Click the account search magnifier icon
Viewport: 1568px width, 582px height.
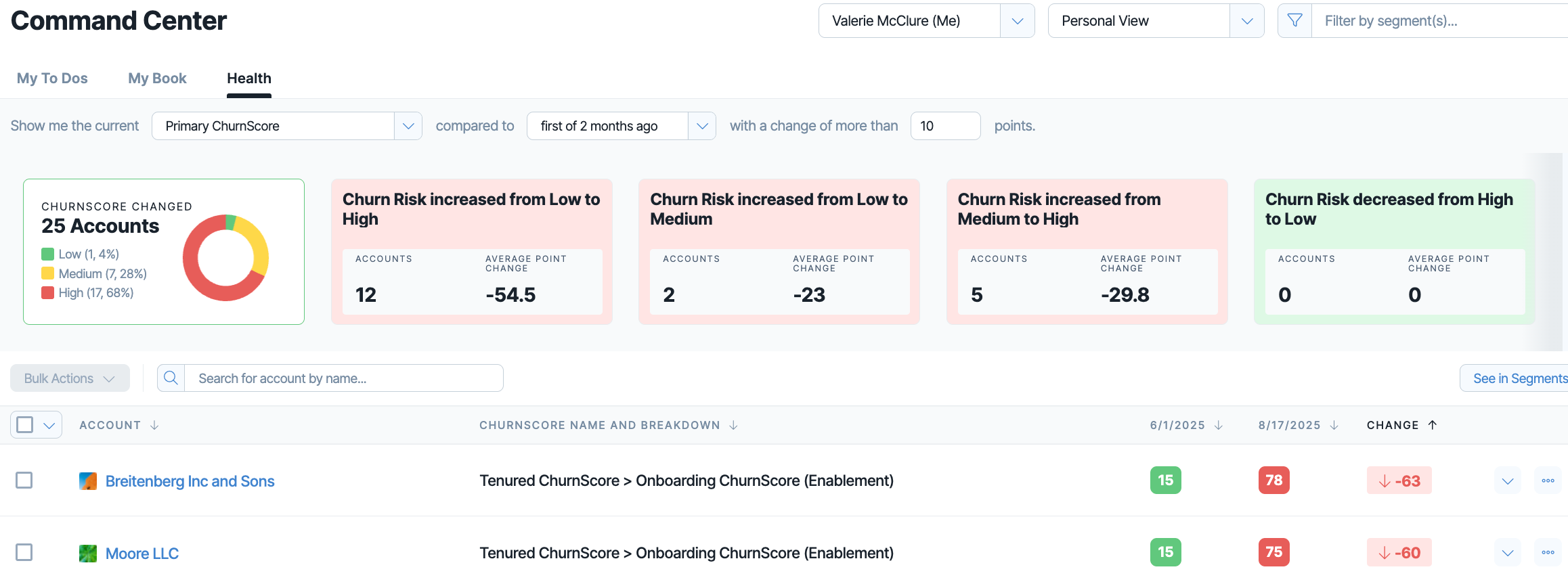(x=171, y=378)
